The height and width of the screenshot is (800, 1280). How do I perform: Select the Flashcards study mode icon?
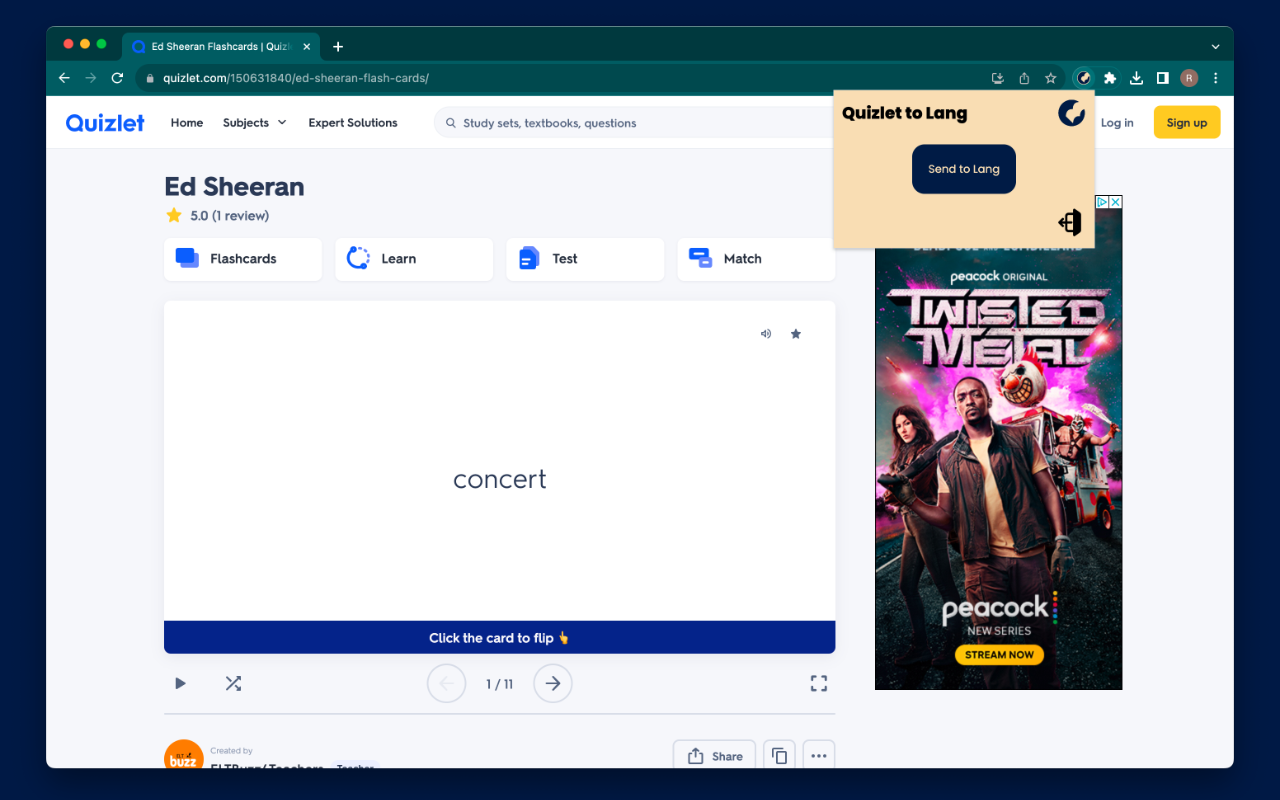[x=187, y=258]
